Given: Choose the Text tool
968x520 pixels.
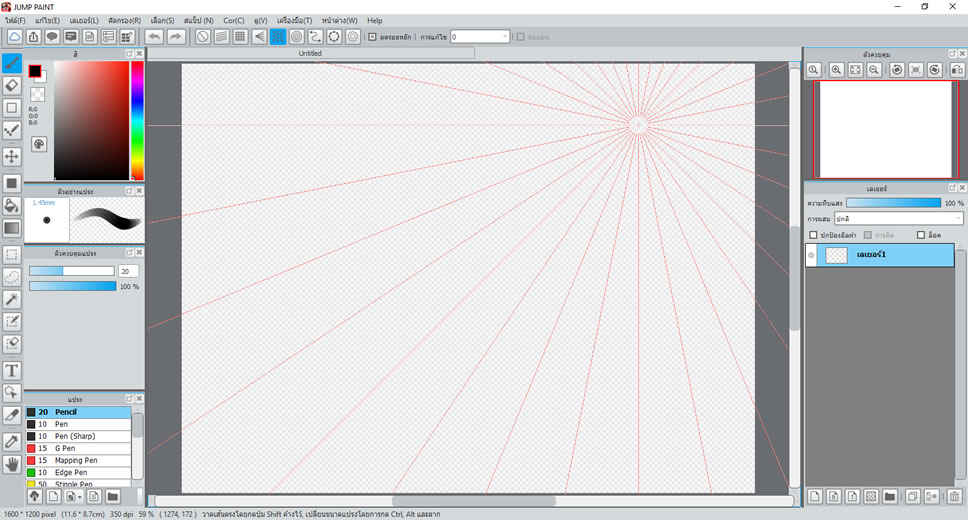Looking at the screenshot, I should [x=12, y=370].
